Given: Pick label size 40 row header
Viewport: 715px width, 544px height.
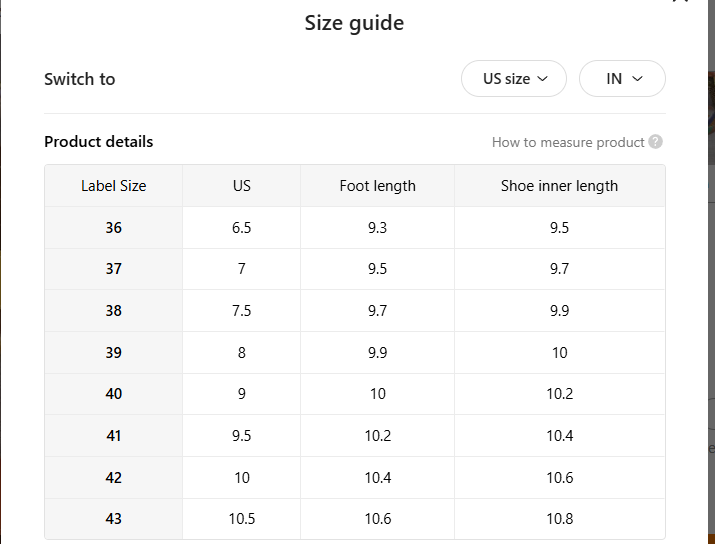Looking at the screenshot, I should (114, 394).
